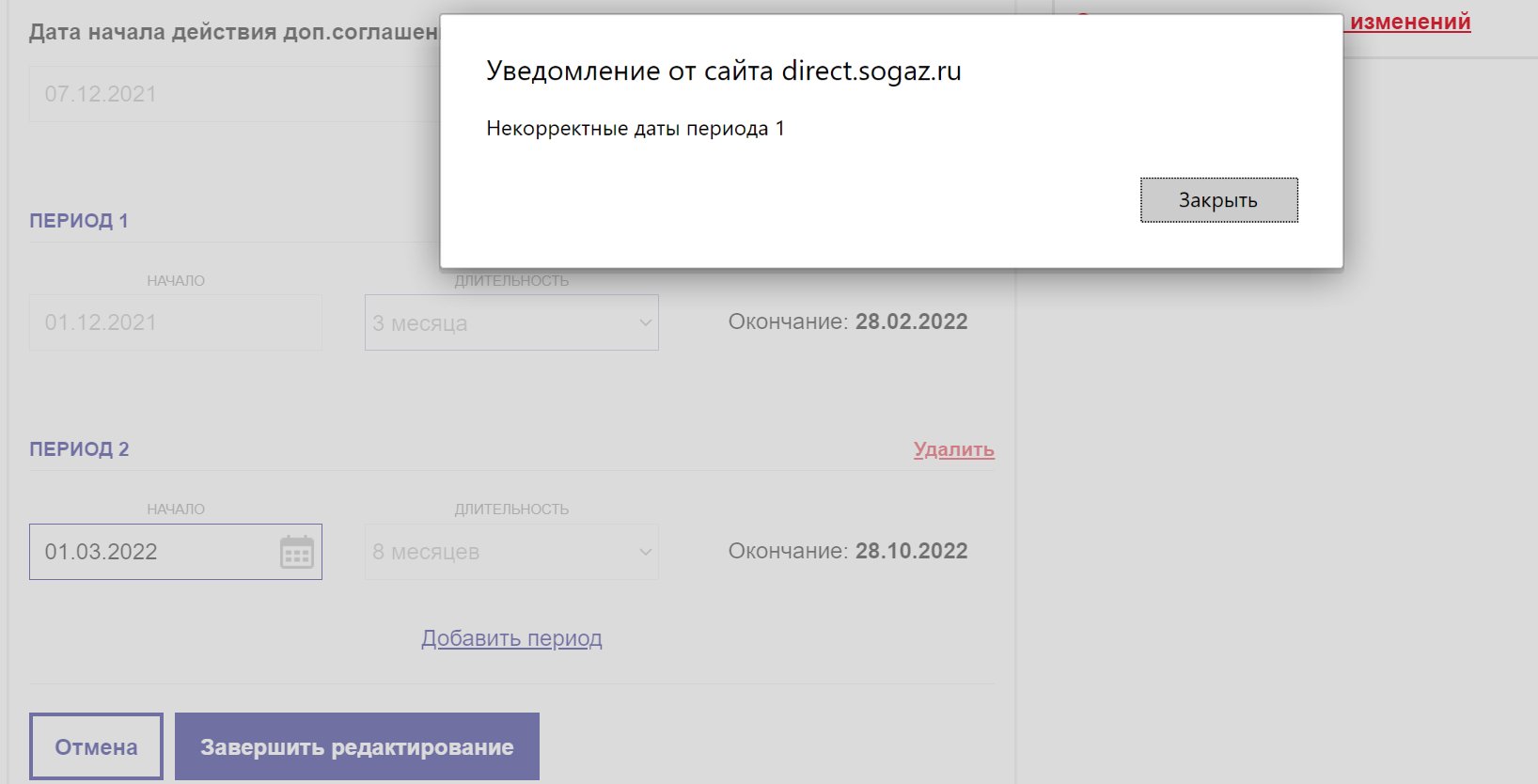Click the Добавить период link
Screen dimensions: 1538x784
(511, 638)
